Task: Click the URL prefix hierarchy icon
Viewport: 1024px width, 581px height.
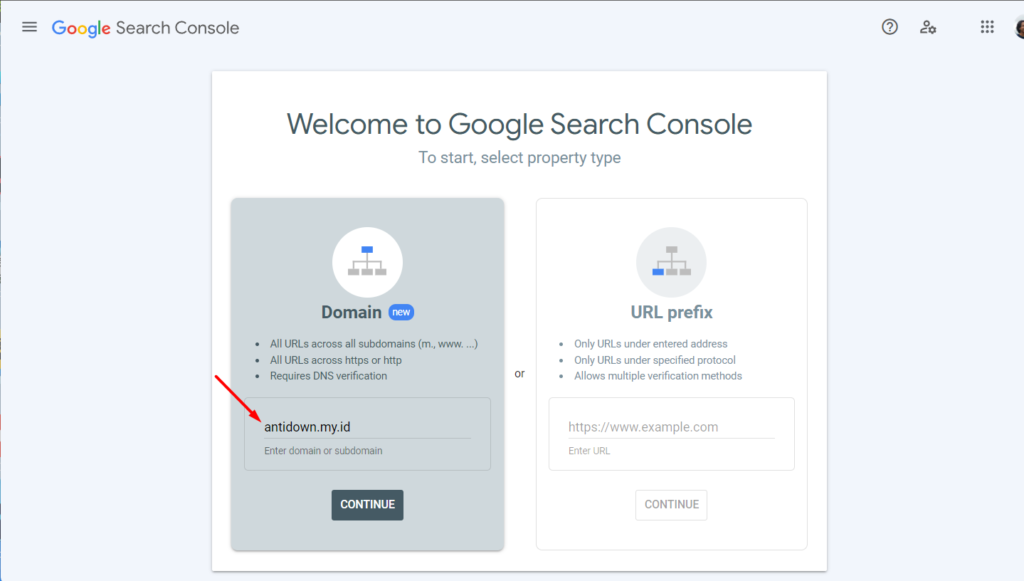Action: [x=671, y=262]
